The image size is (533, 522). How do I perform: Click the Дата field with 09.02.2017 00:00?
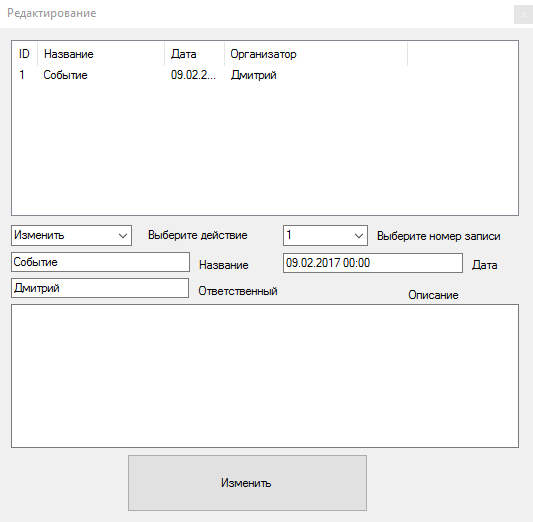coord(373,263)
